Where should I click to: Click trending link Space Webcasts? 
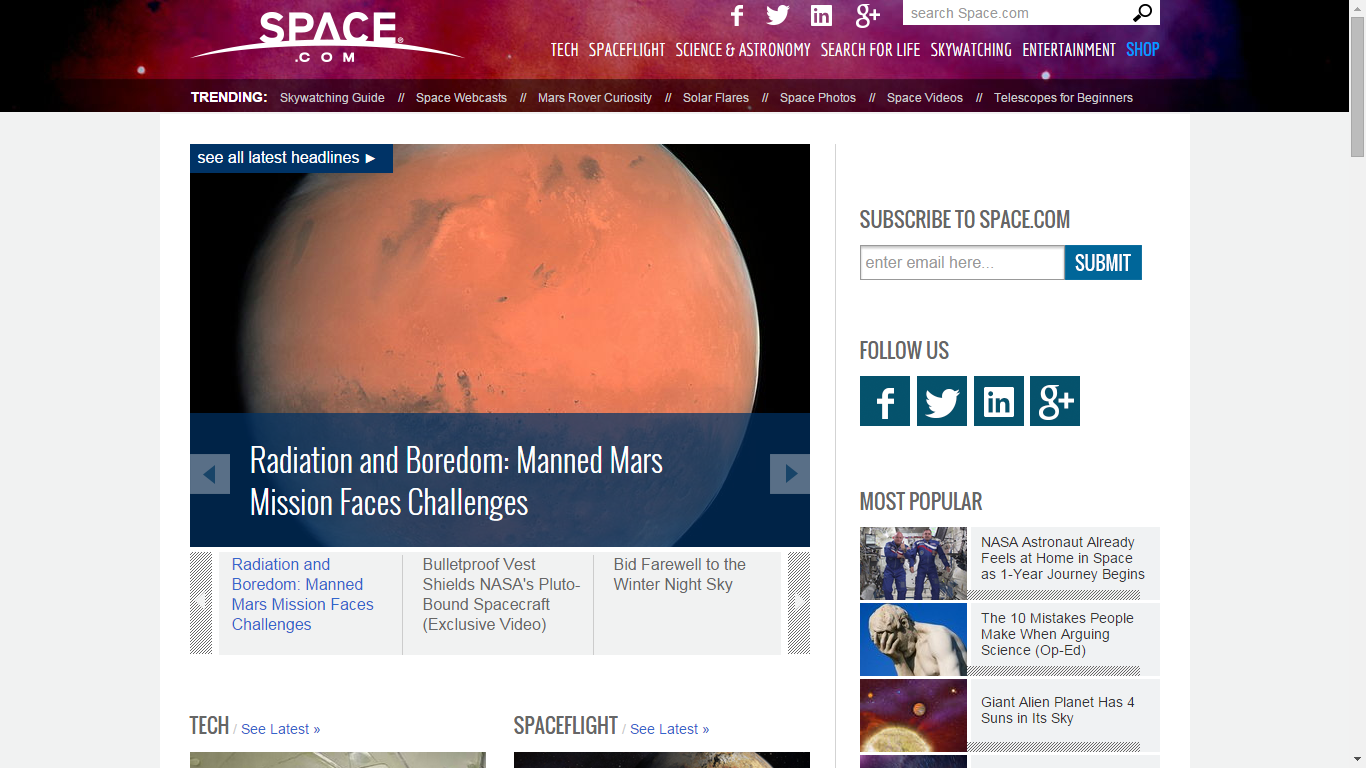[461, 98]
